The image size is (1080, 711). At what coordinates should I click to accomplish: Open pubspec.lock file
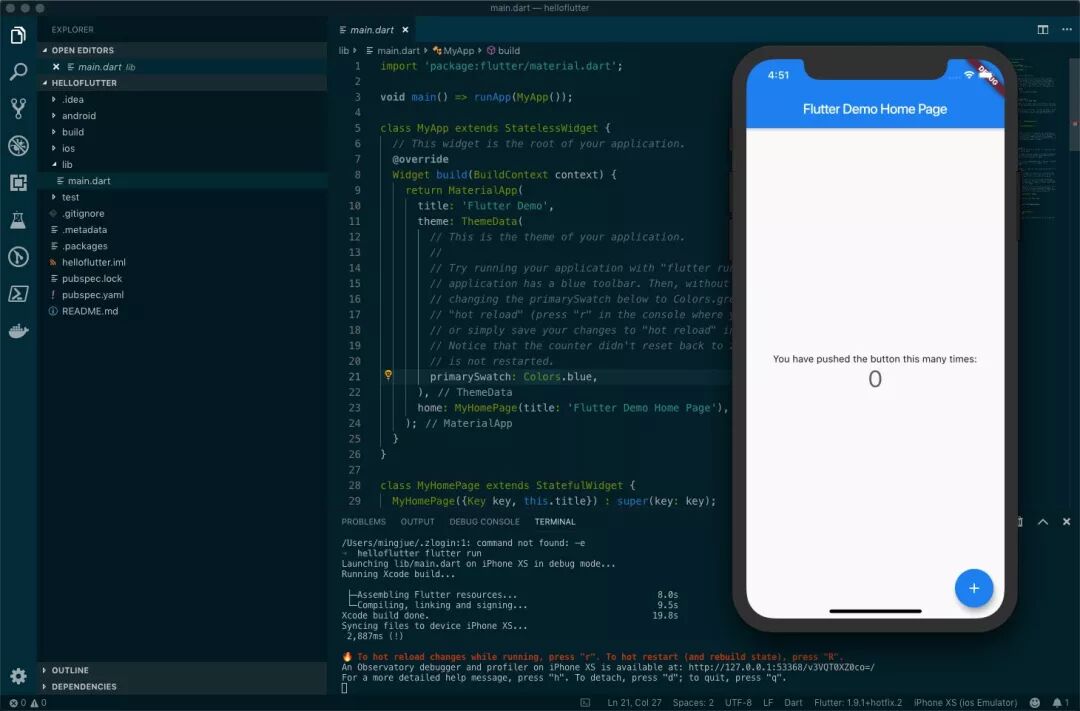click(x=183, y=278)
